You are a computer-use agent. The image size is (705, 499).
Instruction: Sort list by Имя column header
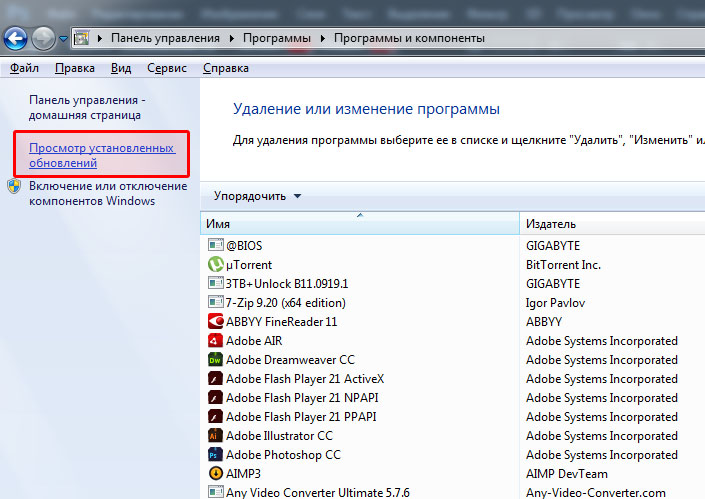360,223
